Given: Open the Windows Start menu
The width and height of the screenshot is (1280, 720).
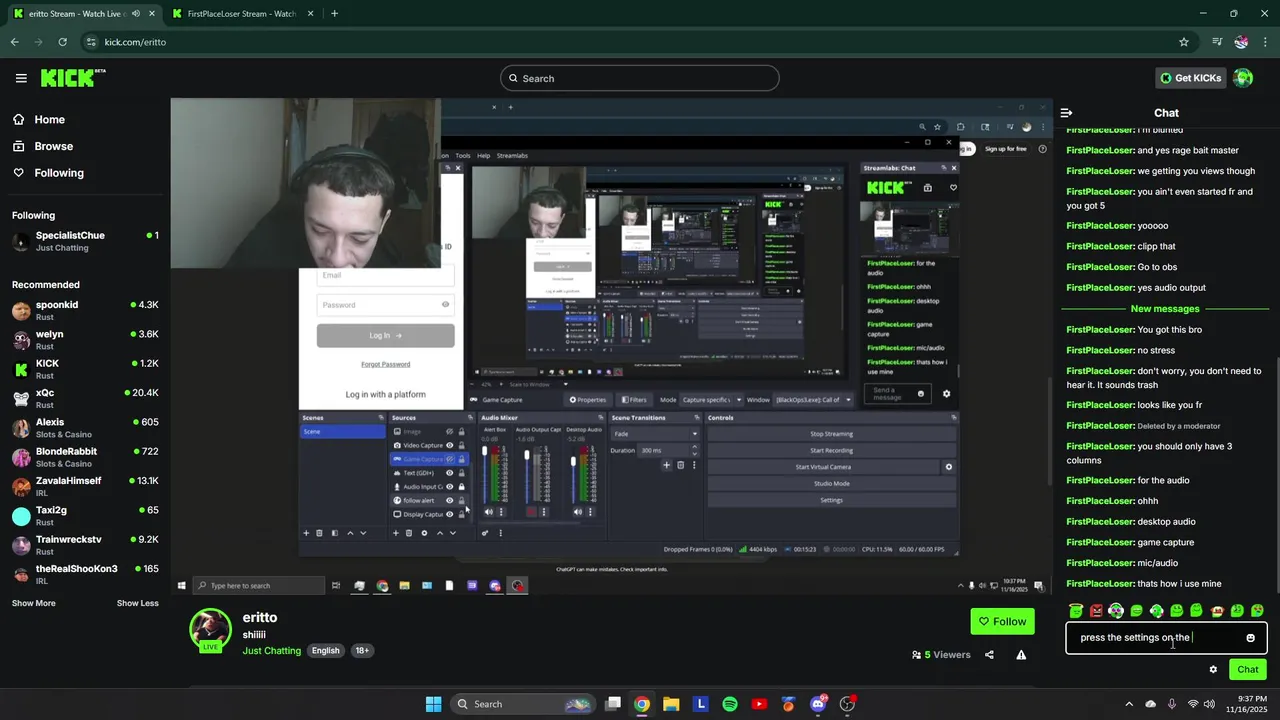Looking at the screenshot, I should (433, 704).
